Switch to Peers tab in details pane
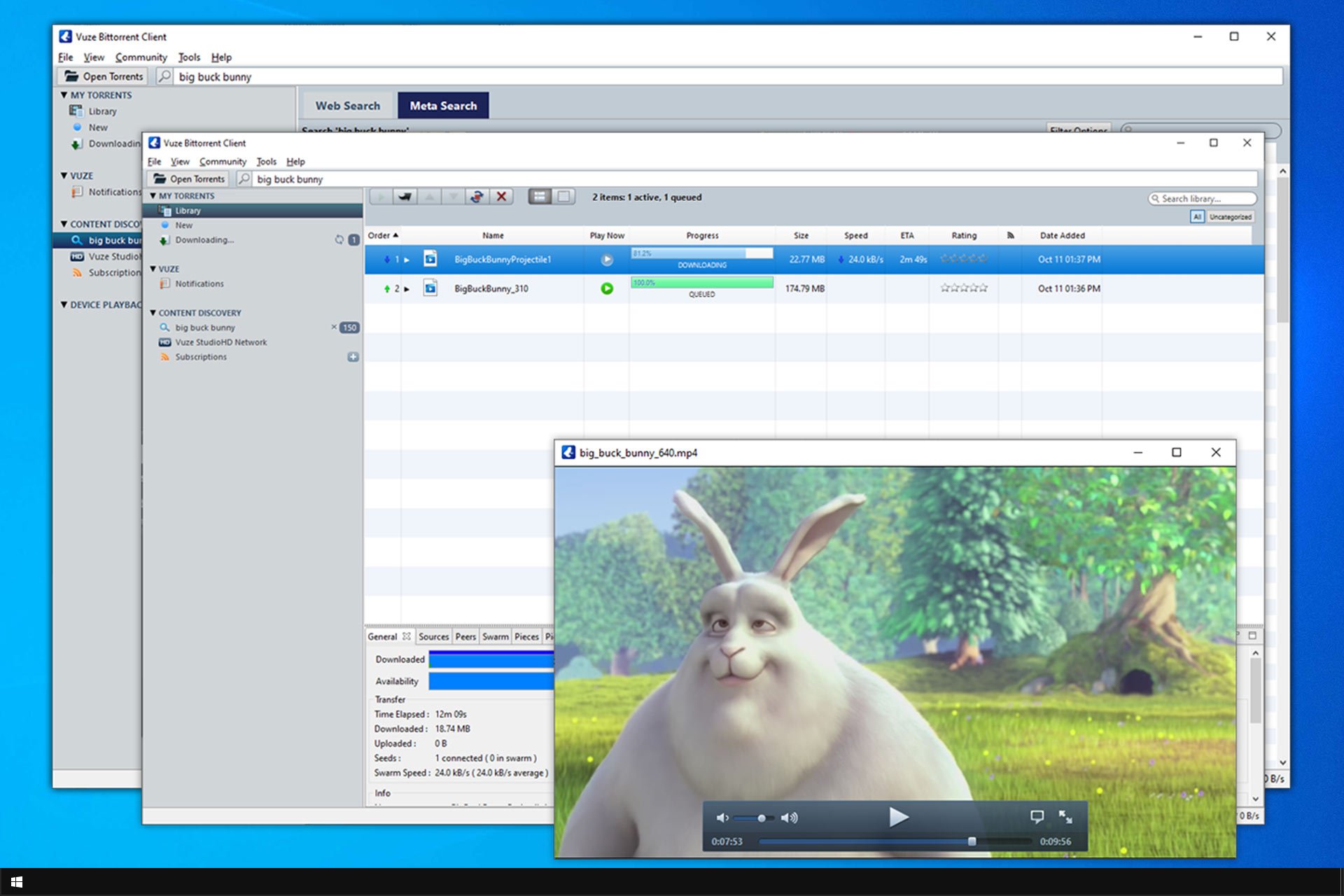1344x896 pixels. 465,636
